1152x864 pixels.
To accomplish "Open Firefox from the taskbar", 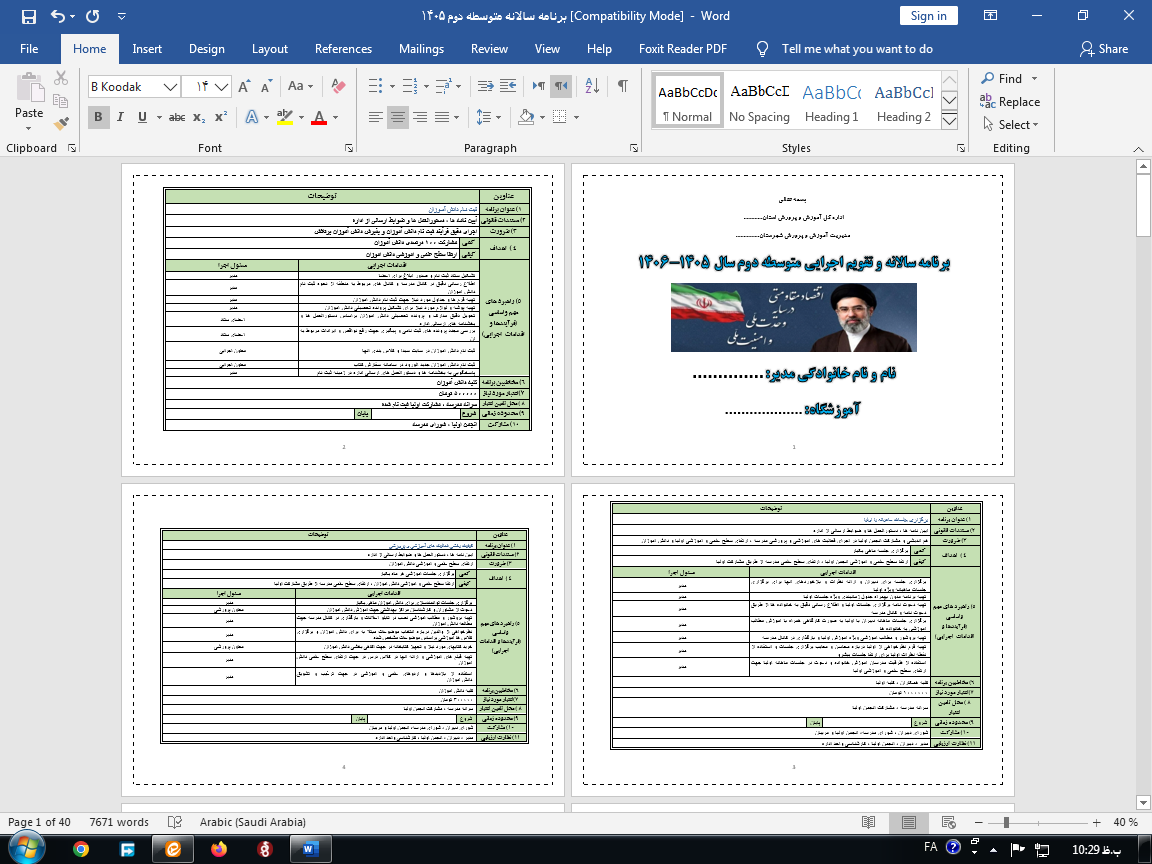I will tap(219, 849).
